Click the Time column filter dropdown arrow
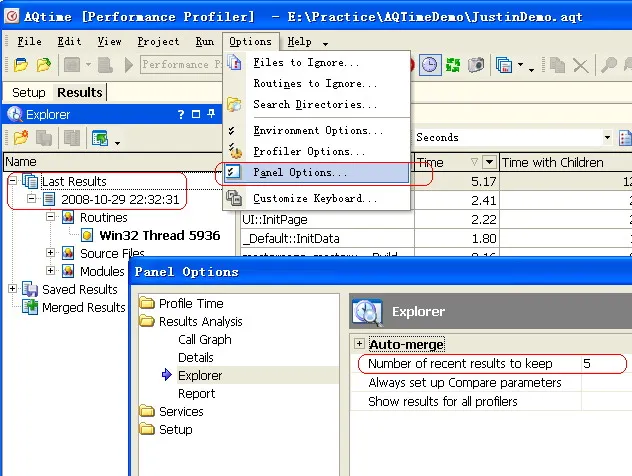The height and width of the screenshot is (476, 632). (x=489, y=162)
